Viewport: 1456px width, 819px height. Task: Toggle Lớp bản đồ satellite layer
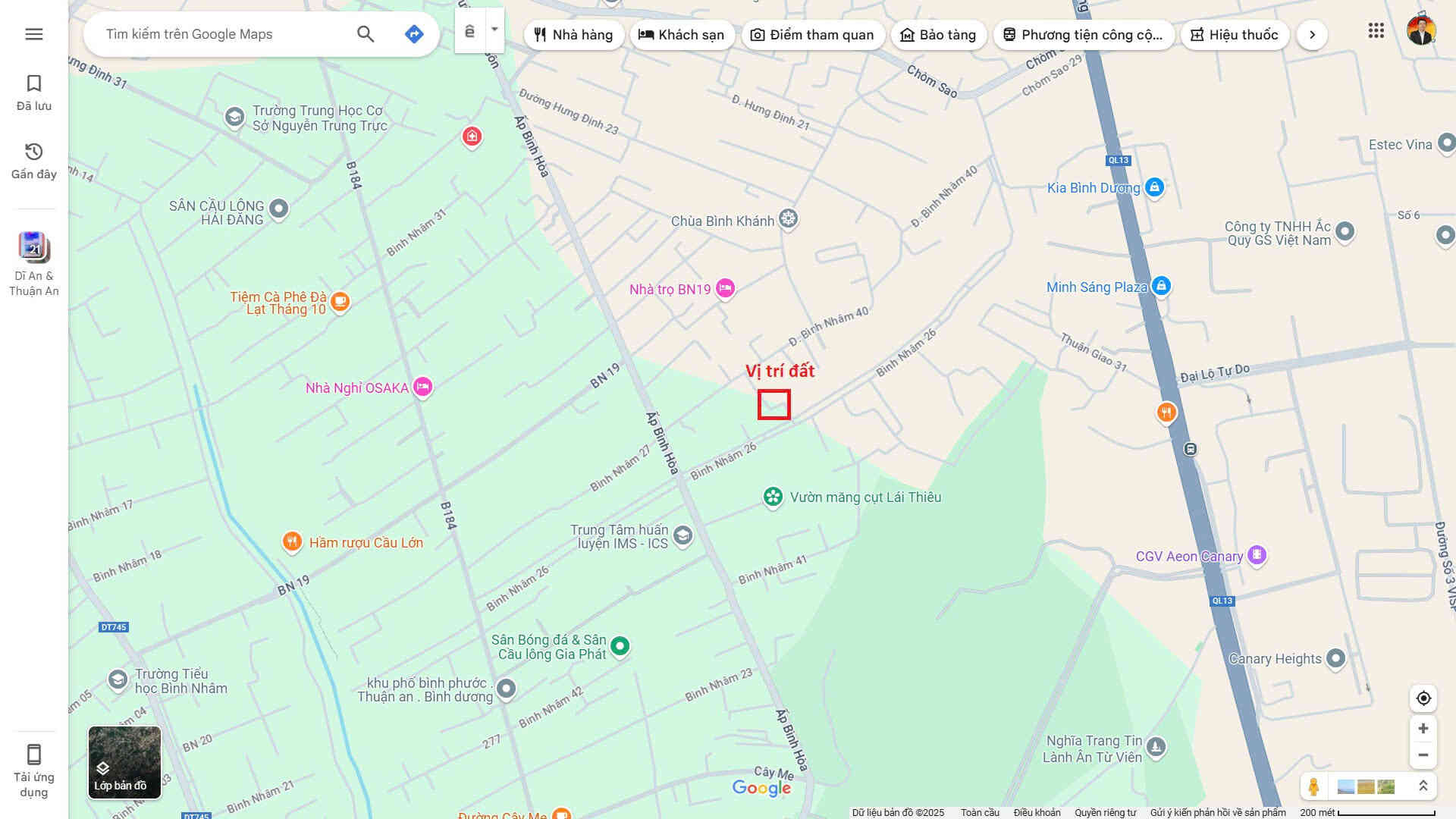point(124,762)
